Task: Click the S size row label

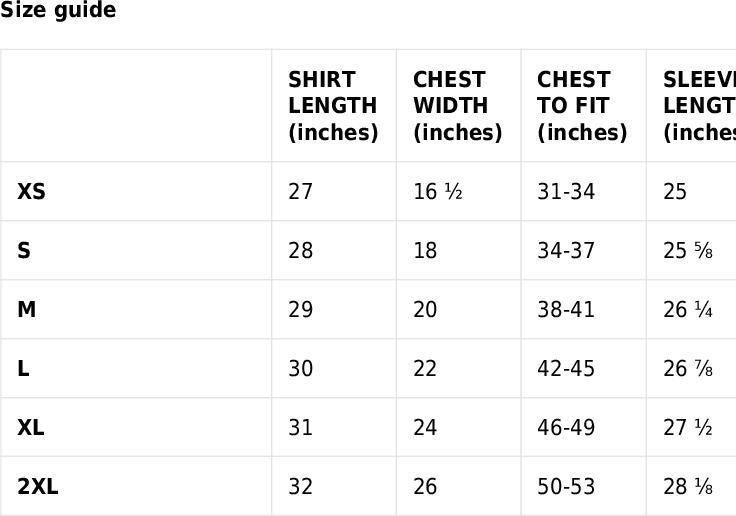Action: 24,250
